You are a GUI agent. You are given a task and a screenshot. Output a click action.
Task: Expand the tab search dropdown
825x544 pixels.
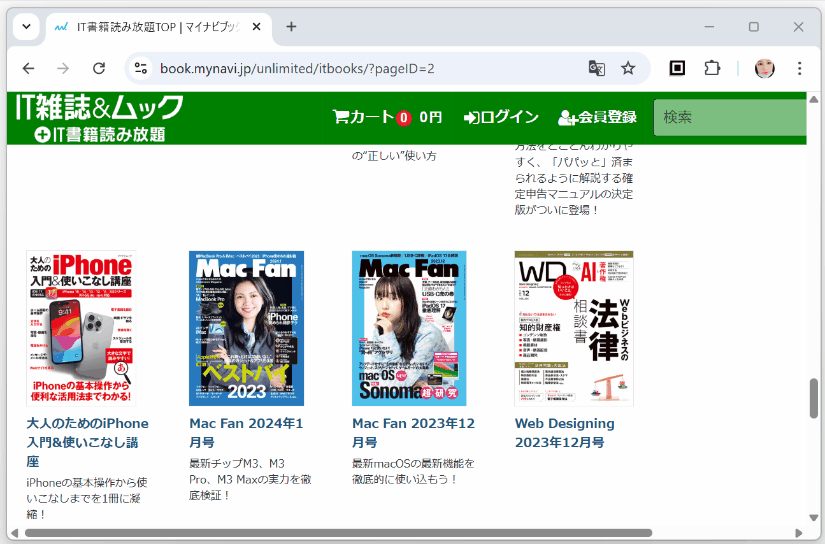(26, 26)
